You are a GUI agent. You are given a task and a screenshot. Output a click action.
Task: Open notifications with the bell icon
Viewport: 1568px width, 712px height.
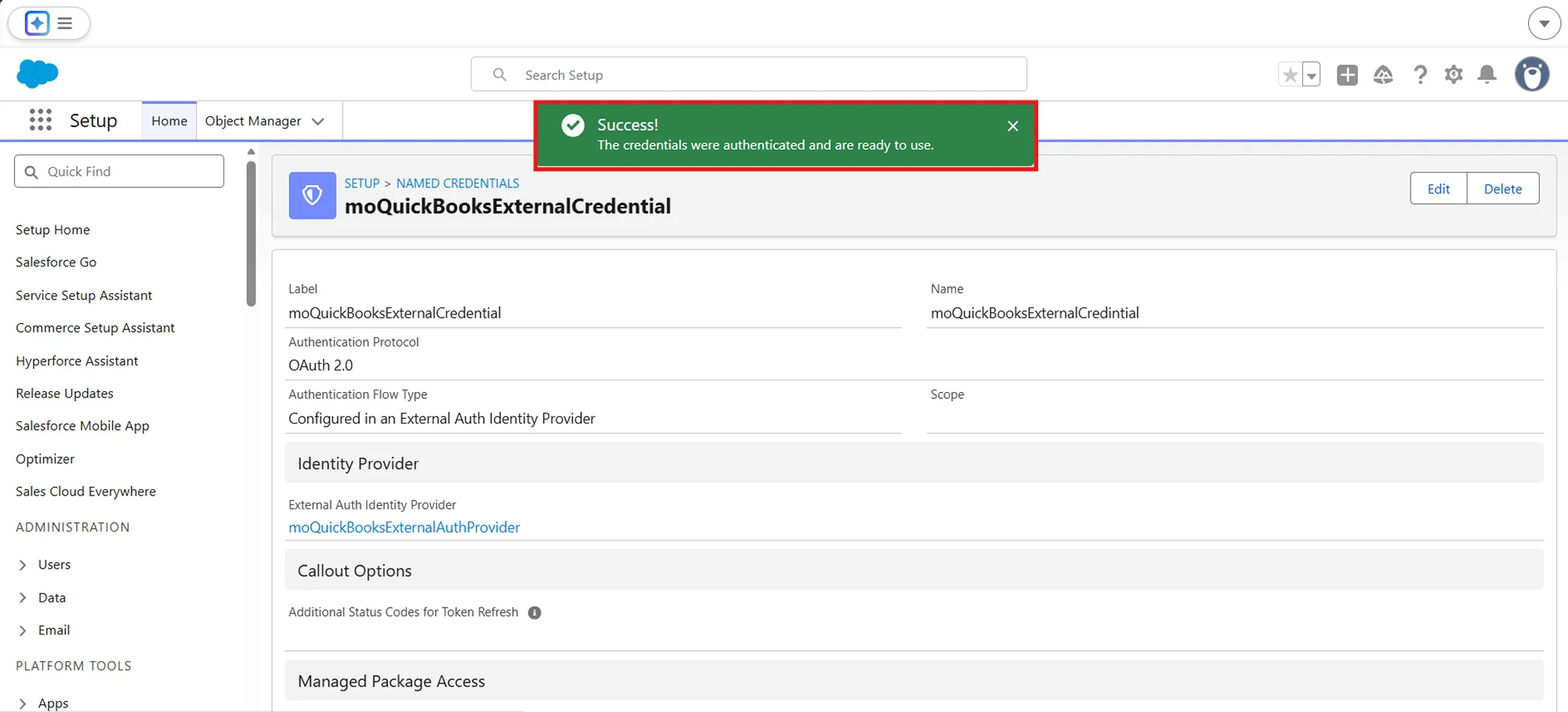pos(1486,74)
